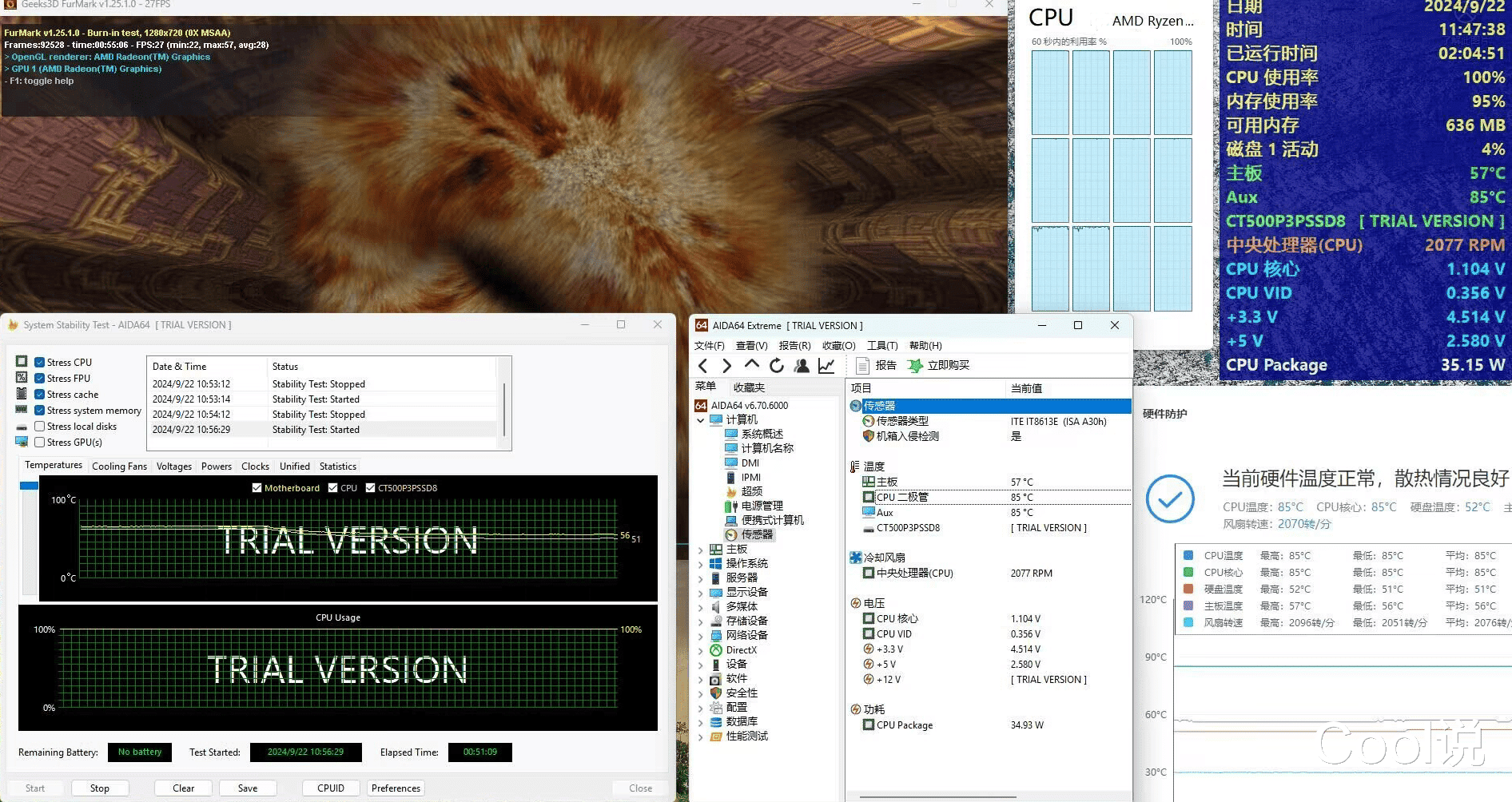The height and width of the screenshot is (802, 1512).
Task: Expand the 操作系统 tree node
Action: pyautogui.click(x=701, y=564)
